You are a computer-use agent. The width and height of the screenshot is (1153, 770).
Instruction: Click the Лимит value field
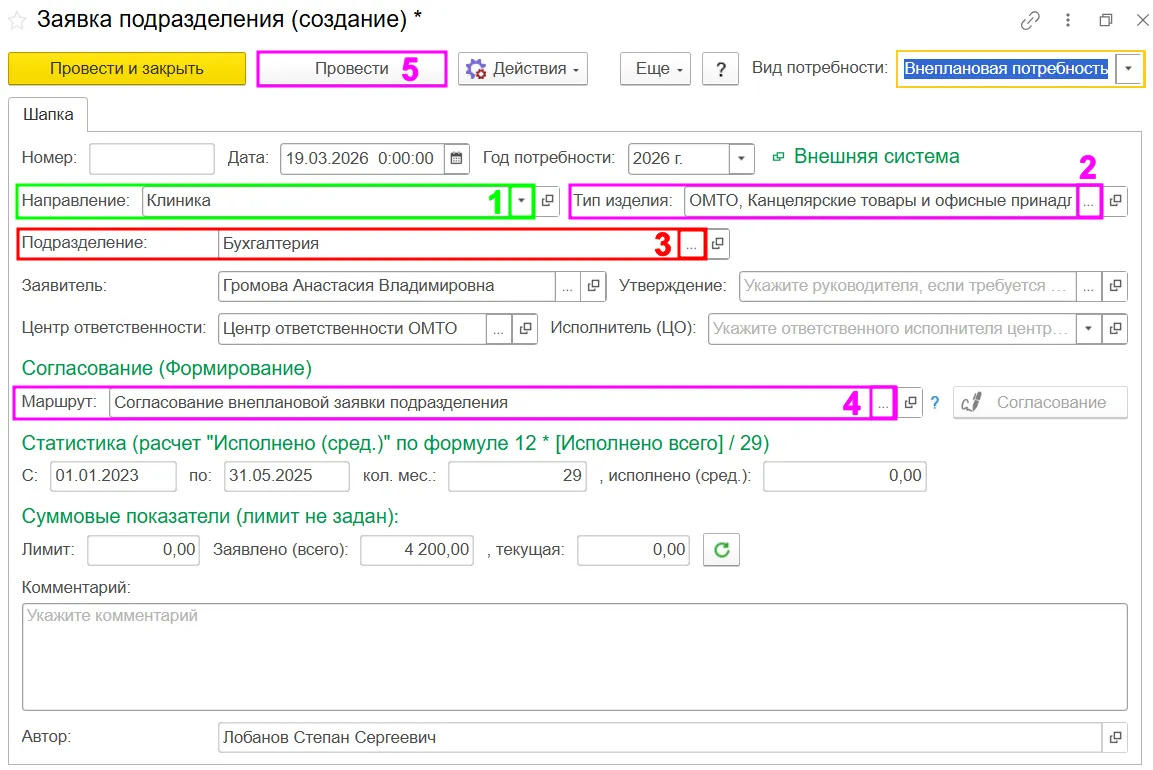pos(143,550)
